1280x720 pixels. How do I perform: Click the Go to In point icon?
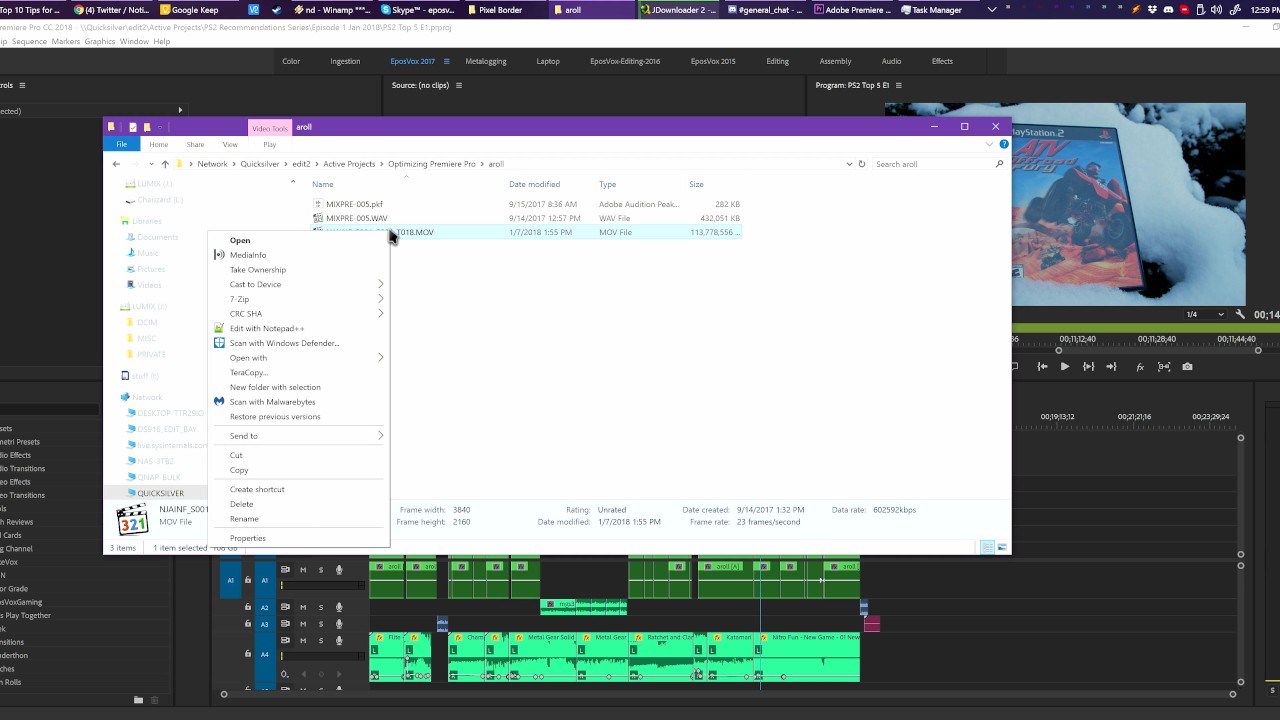1041,367
